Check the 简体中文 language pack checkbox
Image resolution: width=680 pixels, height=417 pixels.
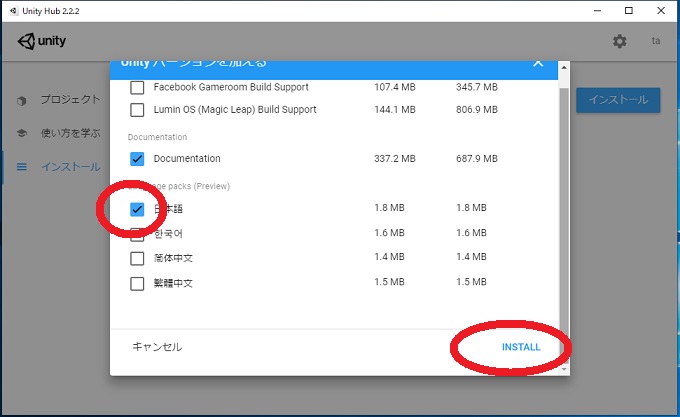coord(137,259)
